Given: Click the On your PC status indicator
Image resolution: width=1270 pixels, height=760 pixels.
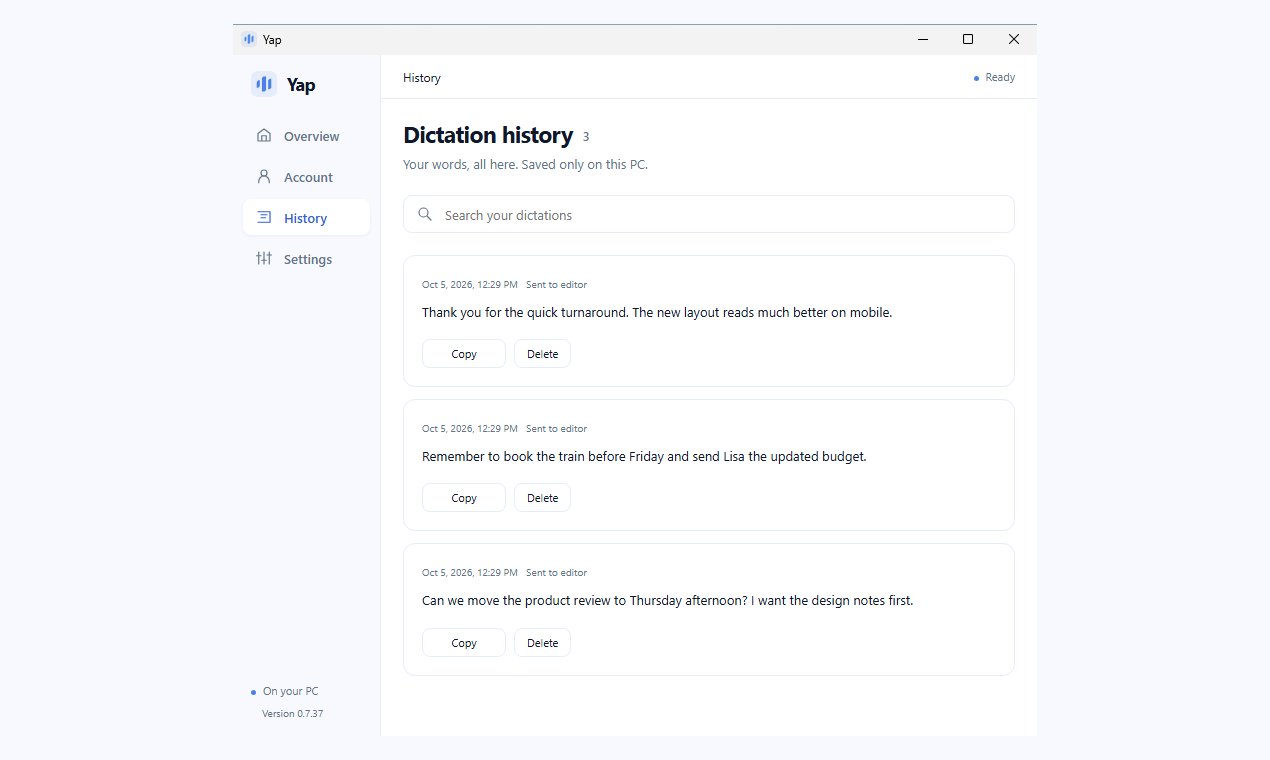Looking at the screenshot, I should coord(285,692).
